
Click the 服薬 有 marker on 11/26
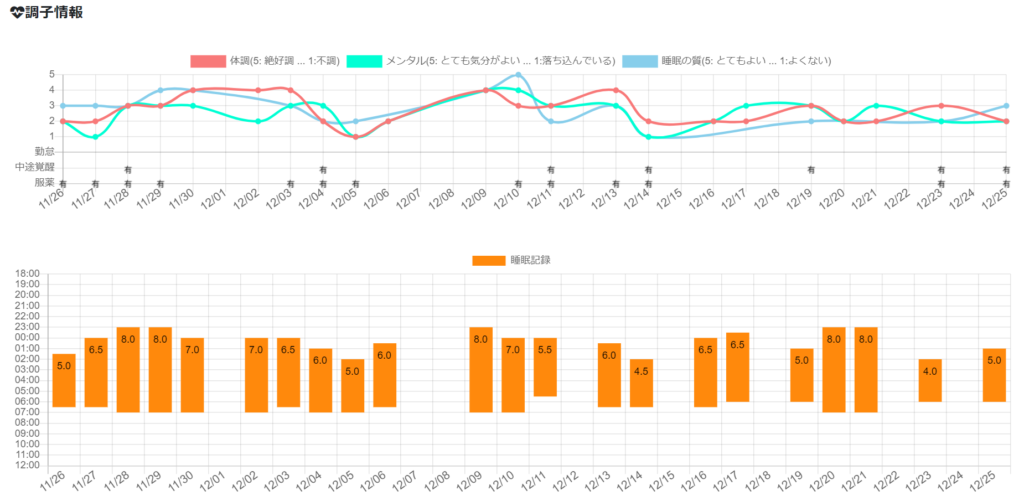(63, 184)
